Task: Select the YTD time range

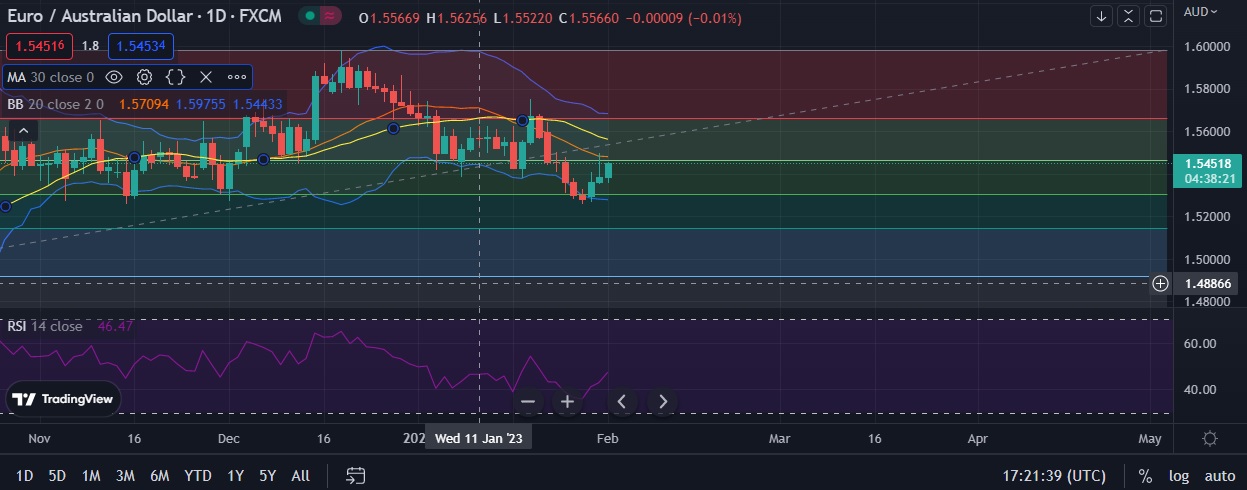Action: [198, 476]
